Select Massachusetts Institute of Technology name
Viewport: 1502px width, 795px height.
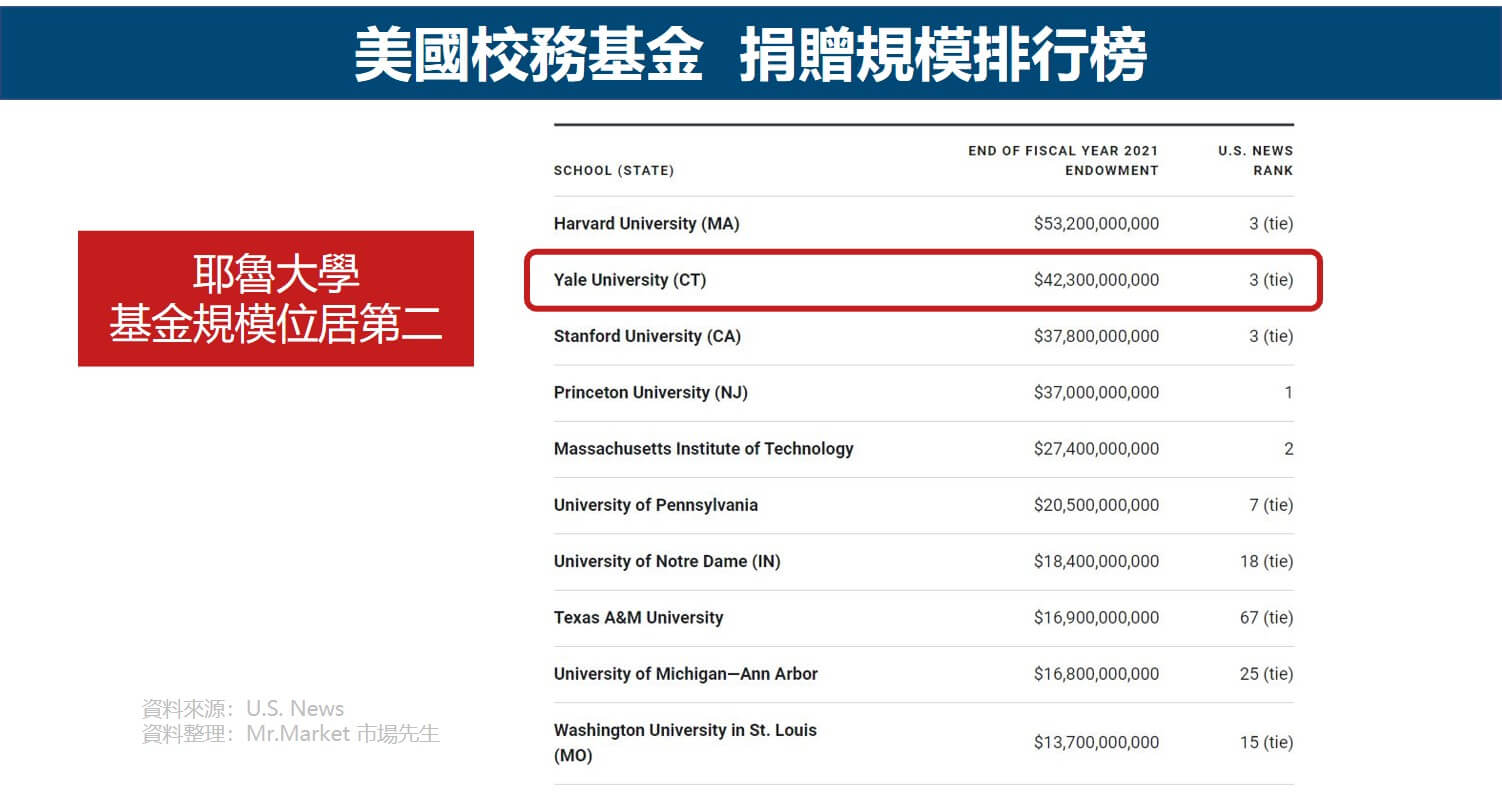coord(703,449)
